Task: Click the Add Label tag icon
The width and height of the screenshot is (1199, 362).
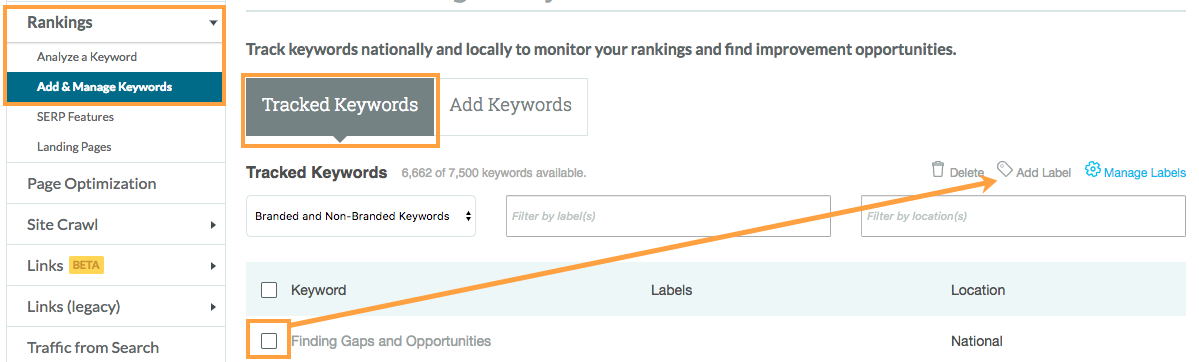Action: (1005, 168)
